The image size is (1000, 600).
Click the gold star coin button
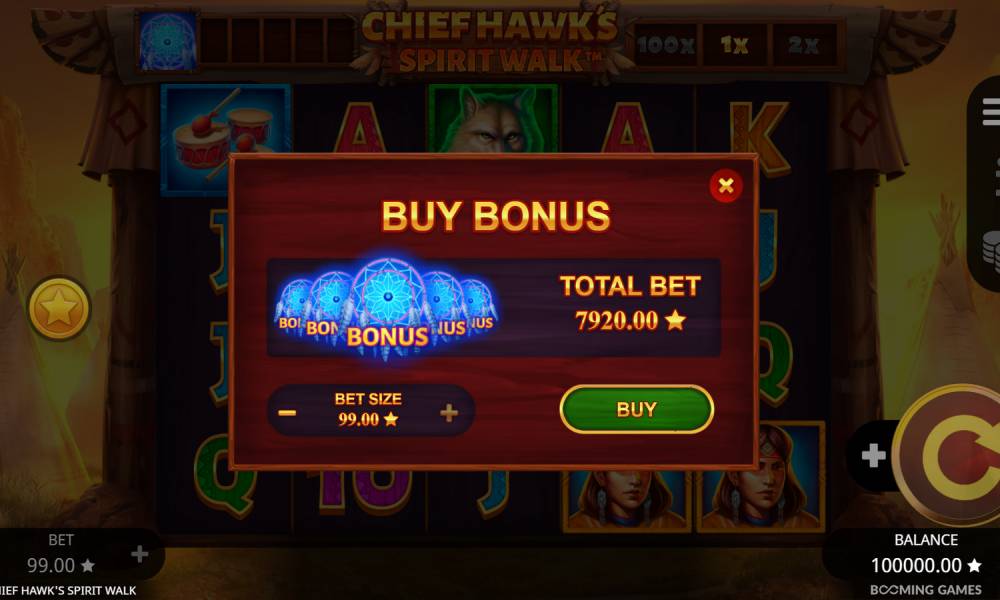click(59, 309)
